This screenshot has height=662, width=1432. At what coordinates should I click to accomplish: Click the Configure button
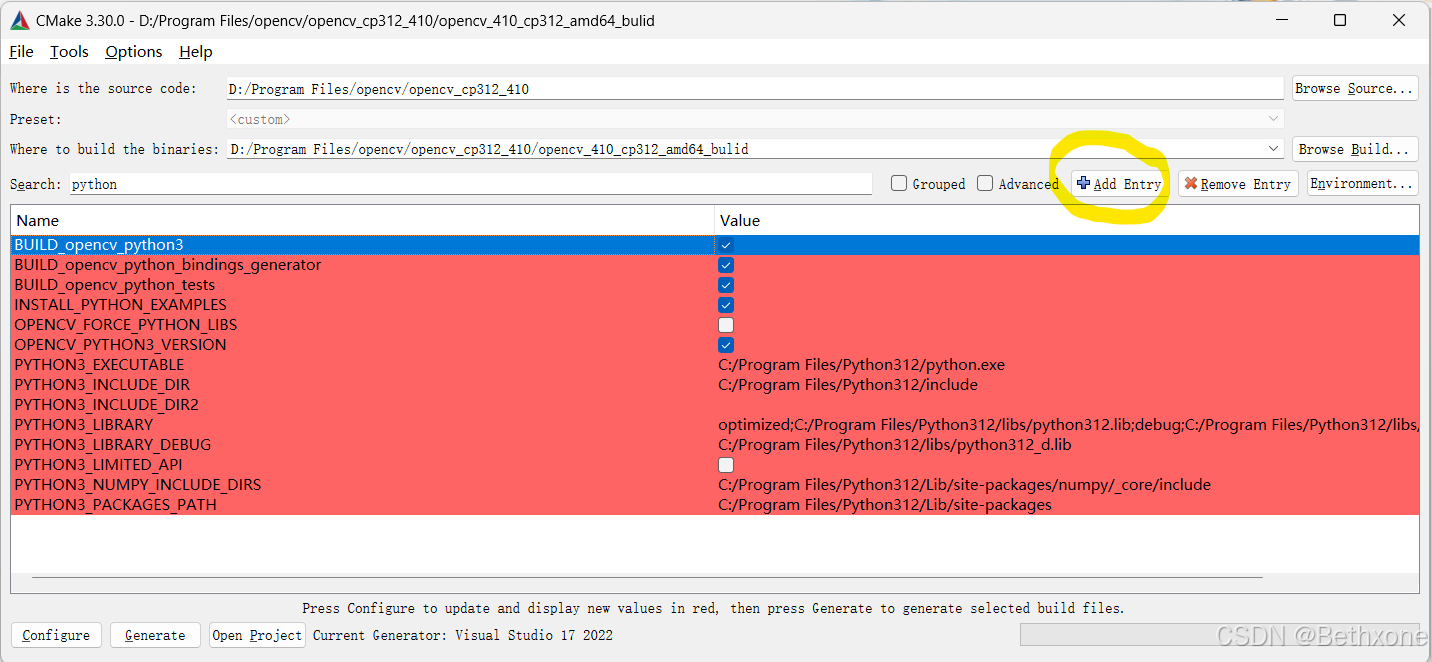56,635
